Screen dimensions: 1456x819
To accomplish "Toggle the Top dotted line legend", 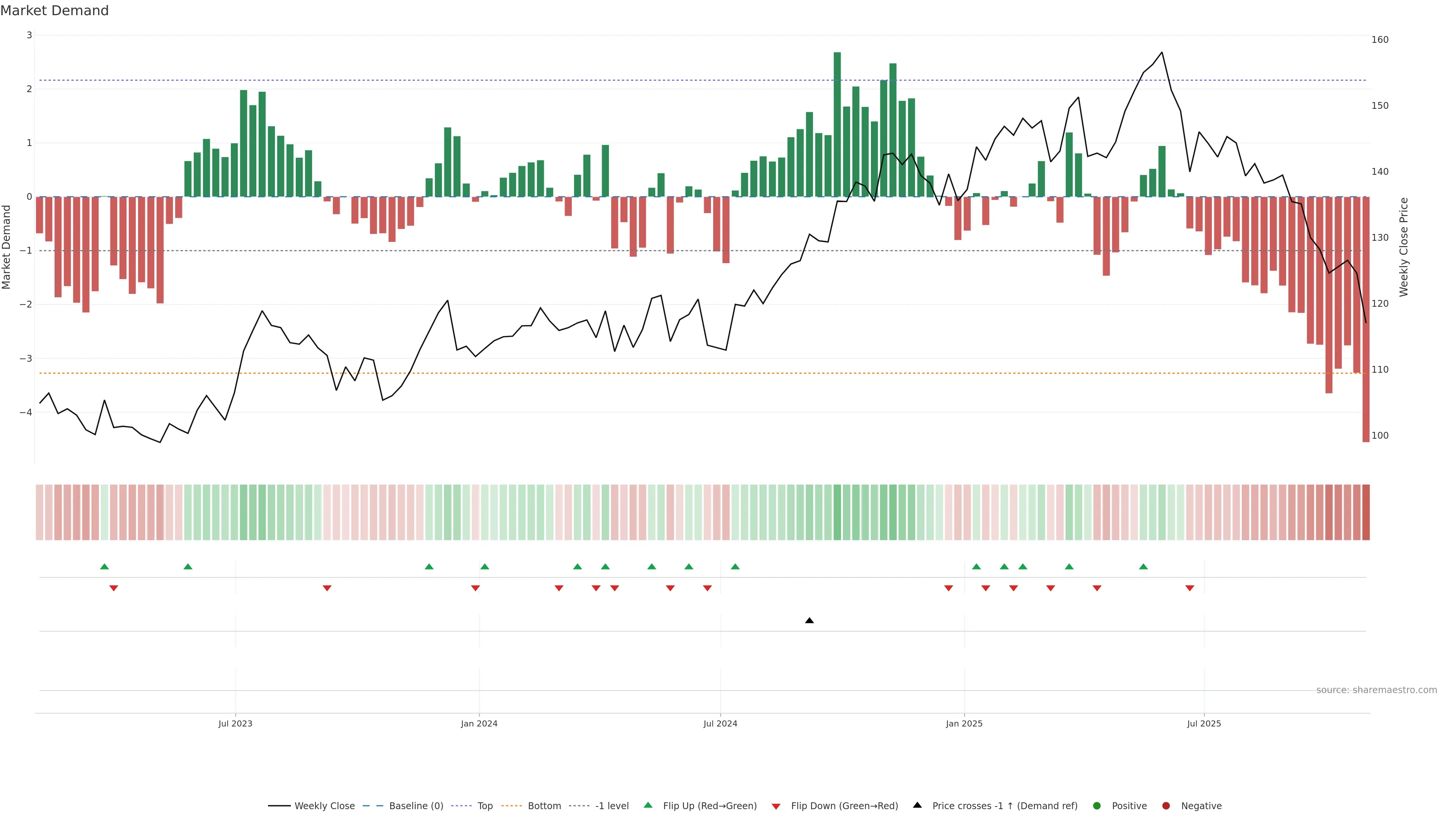I will pyautogui.click(x=485, y=805).
